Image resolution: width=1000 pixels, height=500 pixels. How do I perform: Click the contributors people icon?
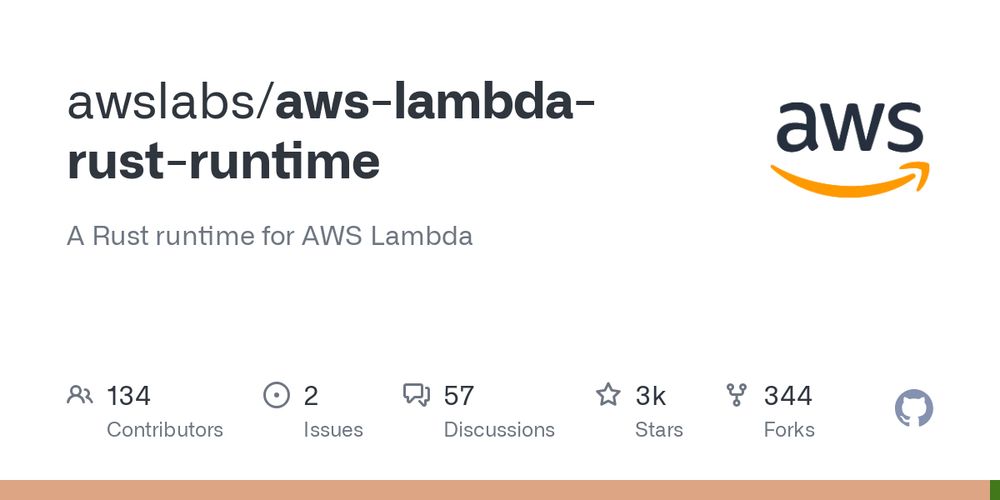(80, 395)
